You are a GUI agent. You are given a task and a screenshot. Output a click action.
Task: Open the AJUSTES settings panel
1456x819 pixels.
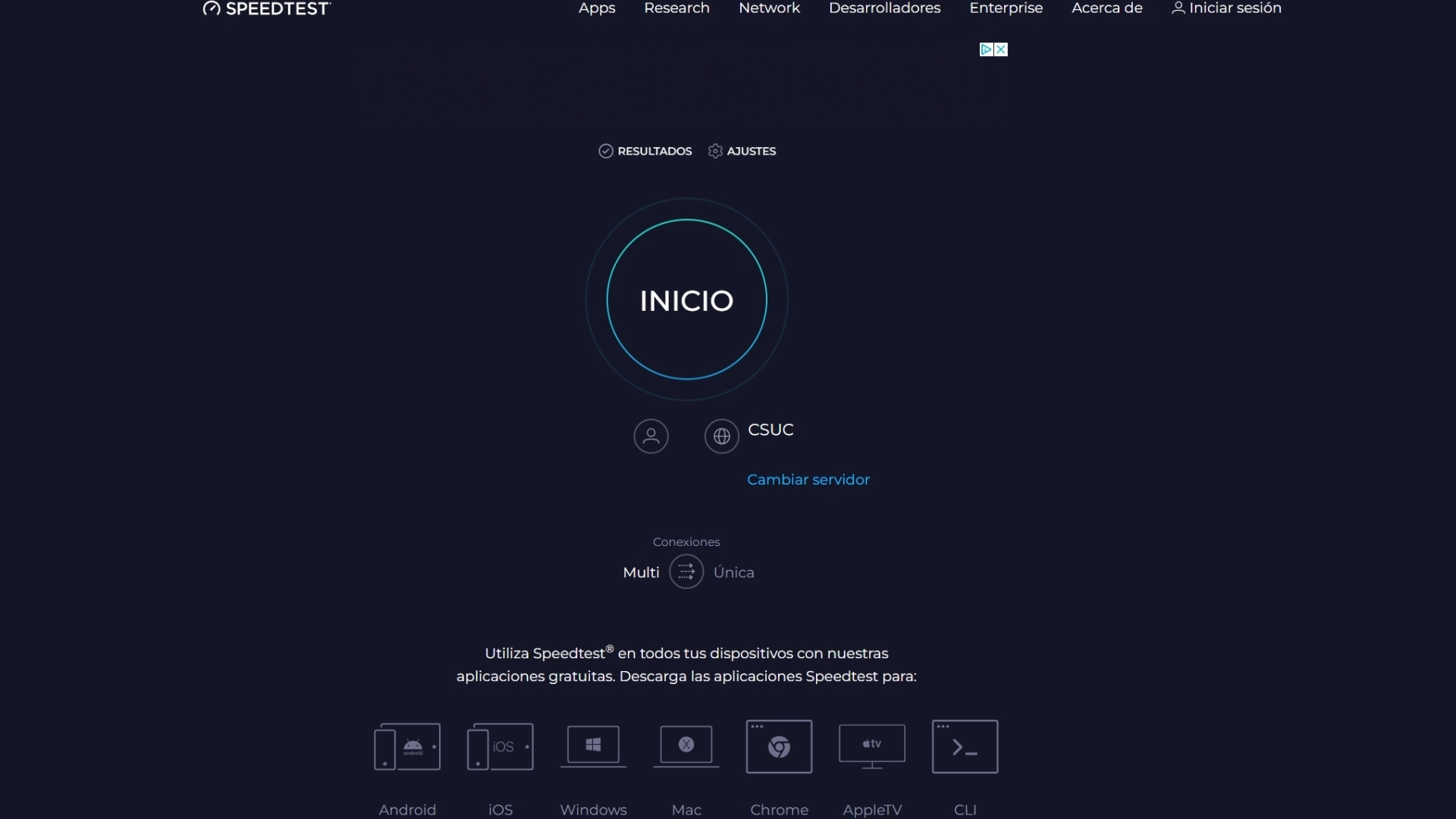click(x=742, y=151)
